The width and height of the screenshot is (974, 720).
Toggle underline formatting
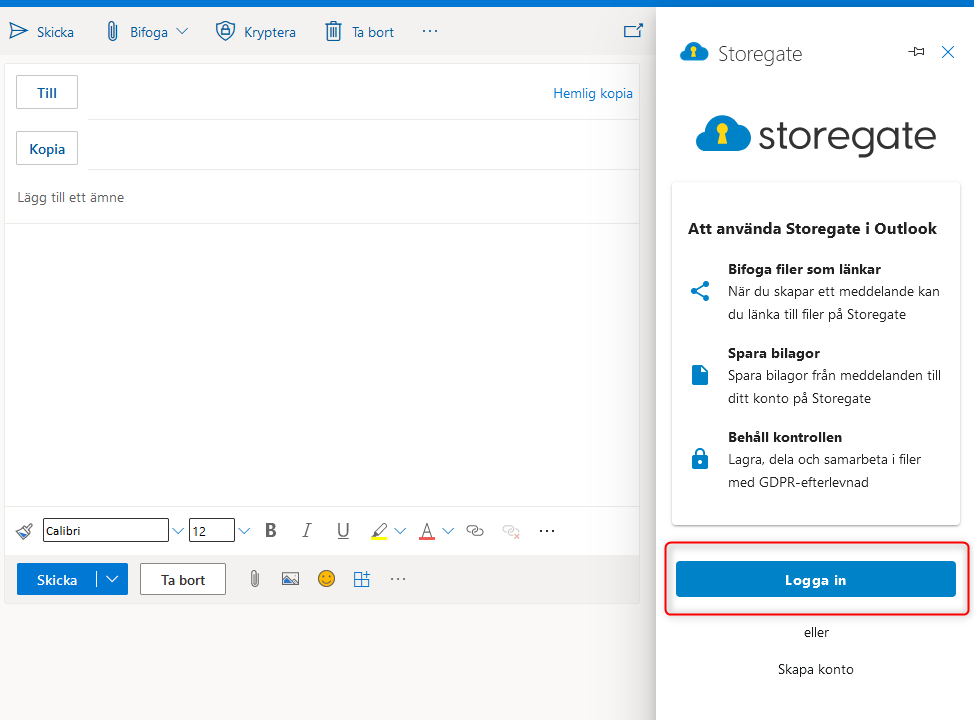coord(343,531)
